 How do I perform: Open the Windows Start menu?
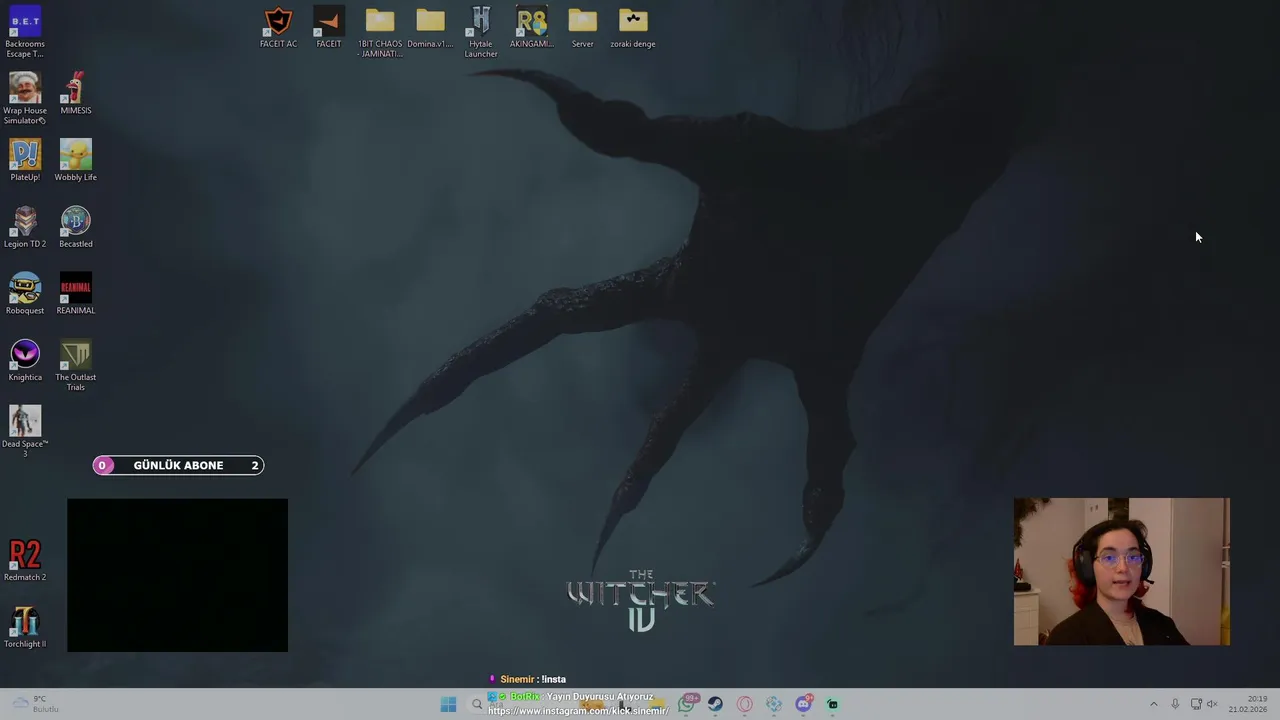pos(448,704)
